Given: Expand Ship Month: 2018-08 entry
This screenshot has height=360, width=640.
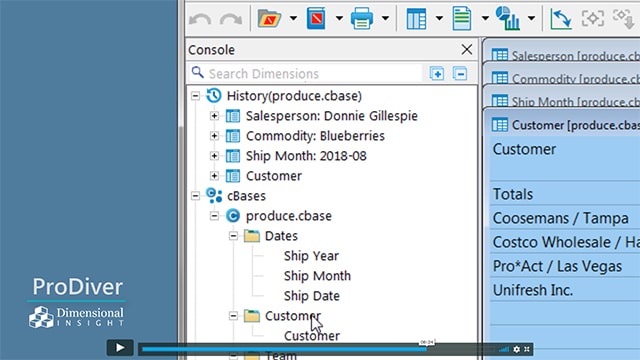Looking at the screenshot, I should pyautogui.click(x=214, y=156).
